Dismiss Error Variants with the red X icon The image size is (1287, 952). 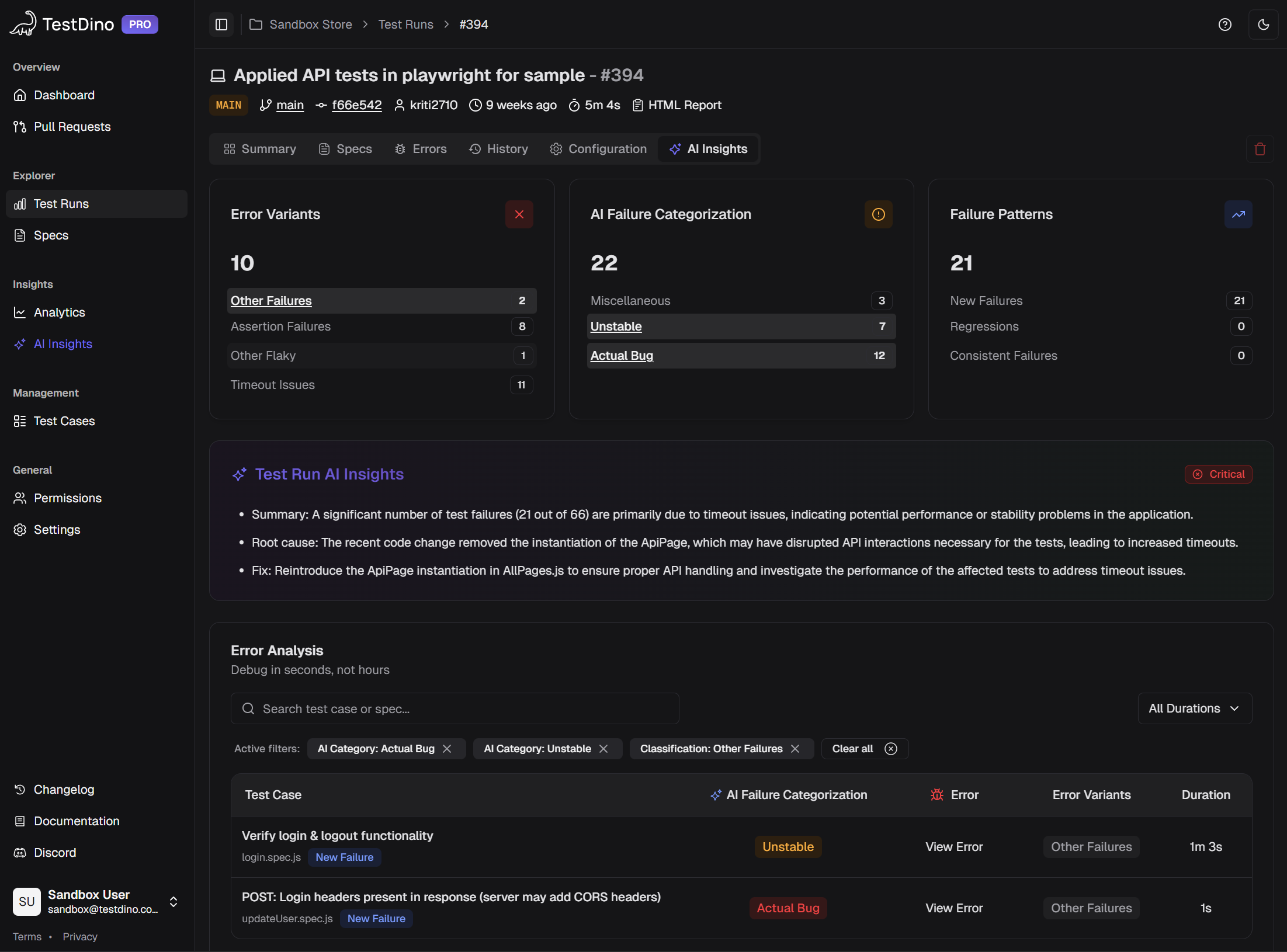click(x=519, y=214)
